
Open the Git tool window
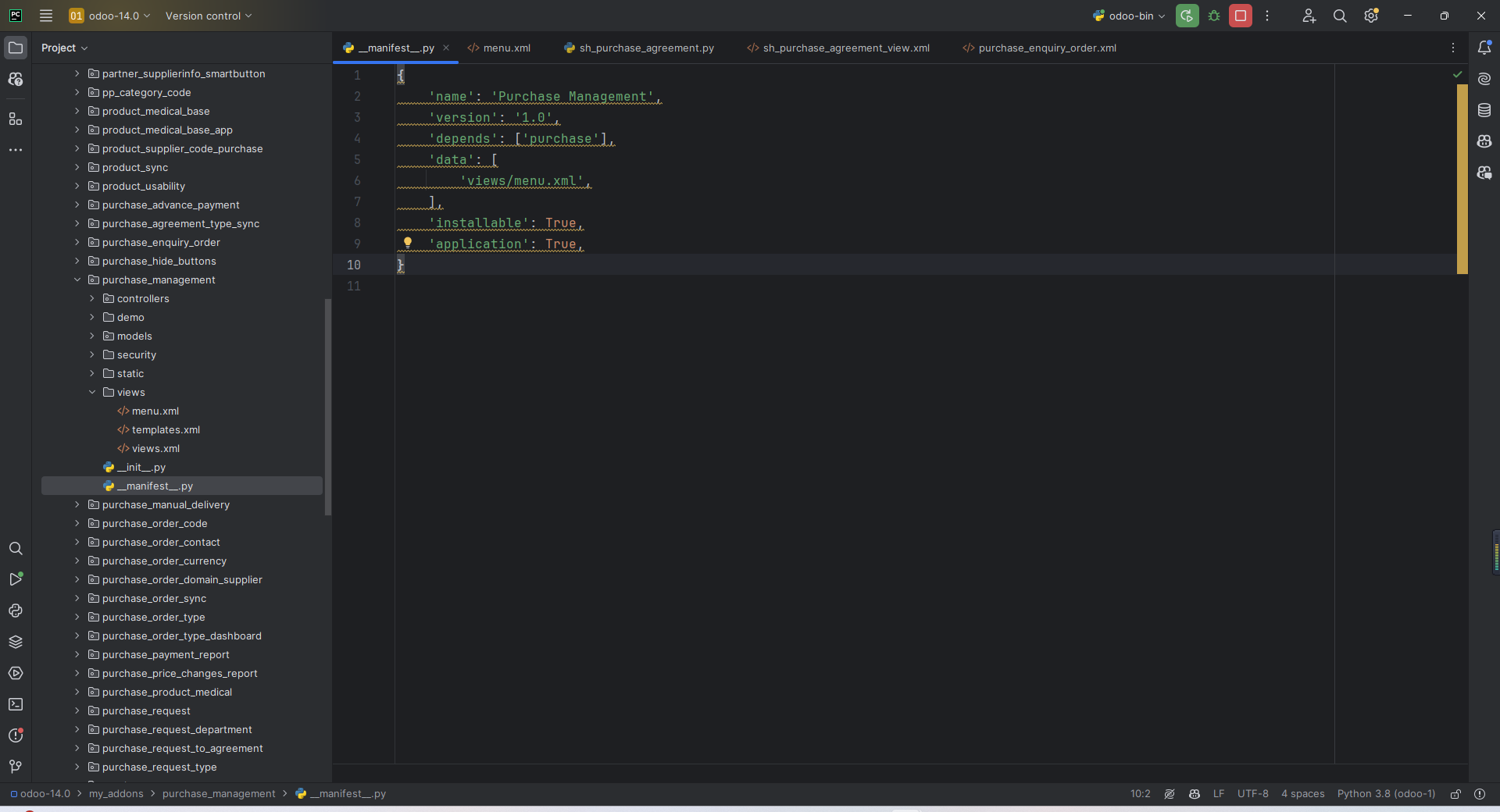(x=16, y=767)
